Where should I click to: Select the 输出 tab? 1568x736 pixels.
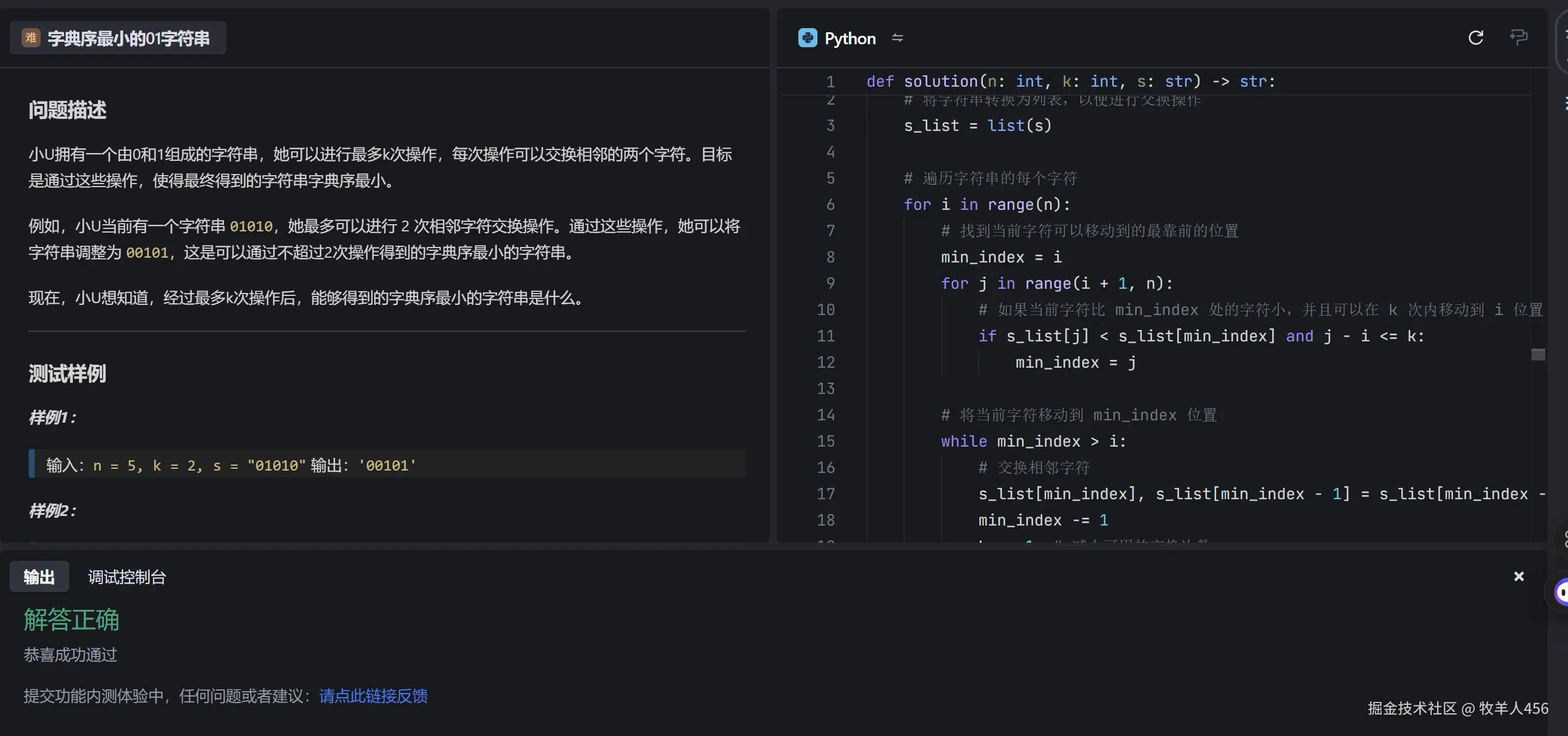tap(38, 577)
